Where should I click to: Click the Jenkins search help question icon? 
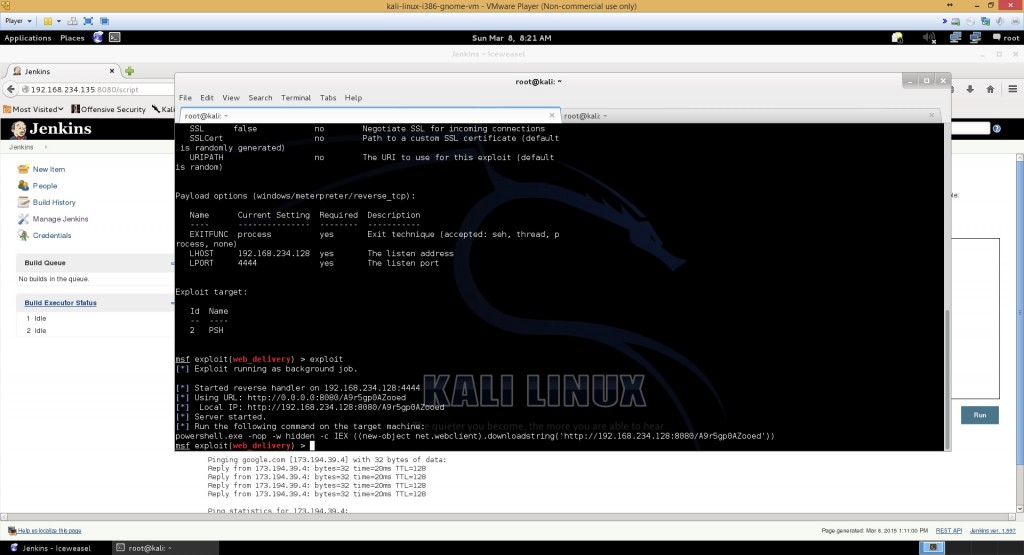coord(997,129)
